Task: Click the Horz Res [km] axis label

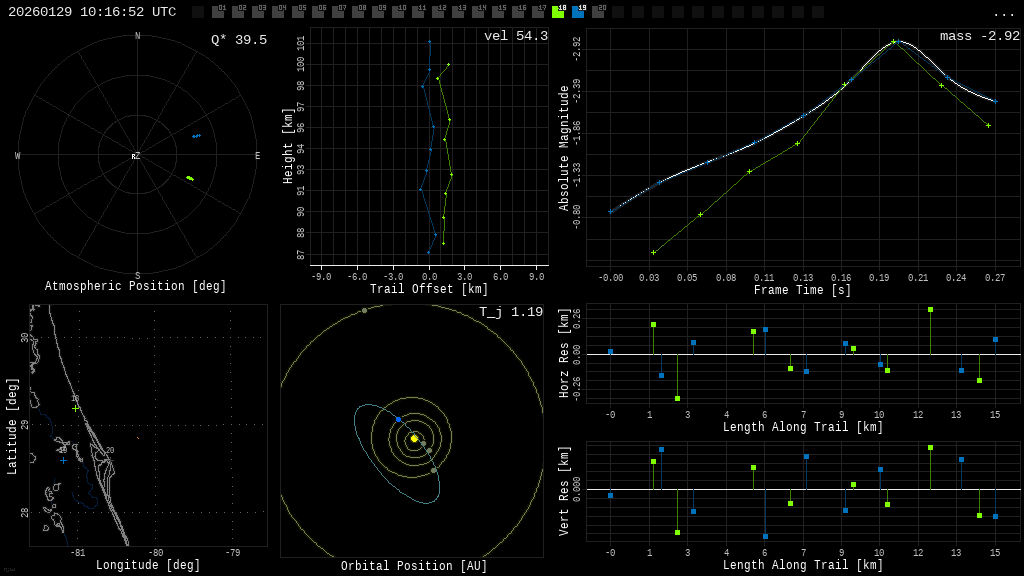Action: (564, 353)
